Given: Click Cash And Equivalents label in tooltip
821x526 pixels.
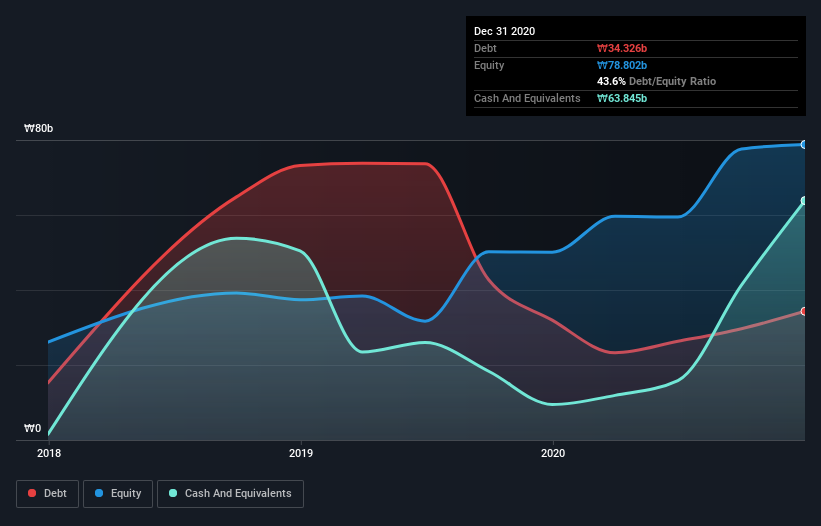Looking at the screenshot, I should pyautogui.click(x=527, y=98).
